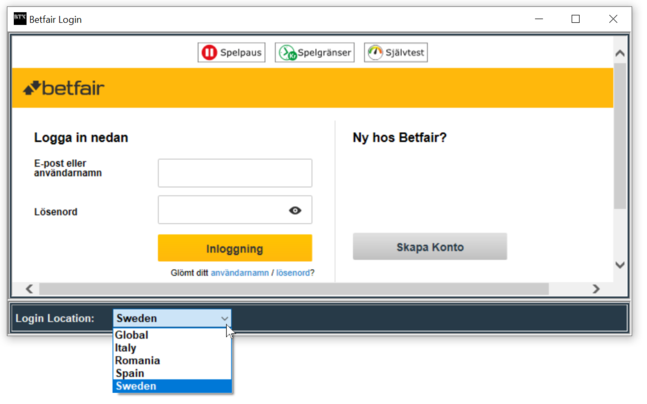Focus the E-post eller användarnamn field
647x404 pixels.
235,173
